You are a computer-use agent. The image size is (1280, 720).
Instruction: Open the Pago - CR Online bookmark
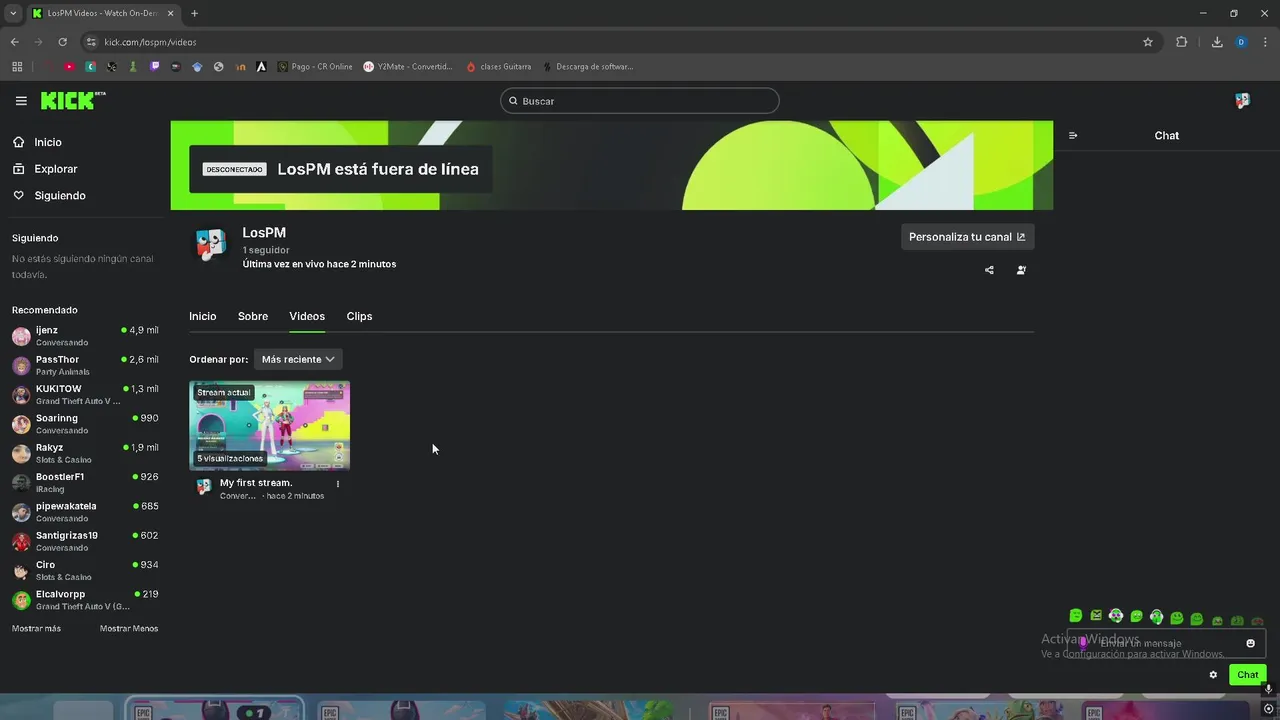point(315,67)
